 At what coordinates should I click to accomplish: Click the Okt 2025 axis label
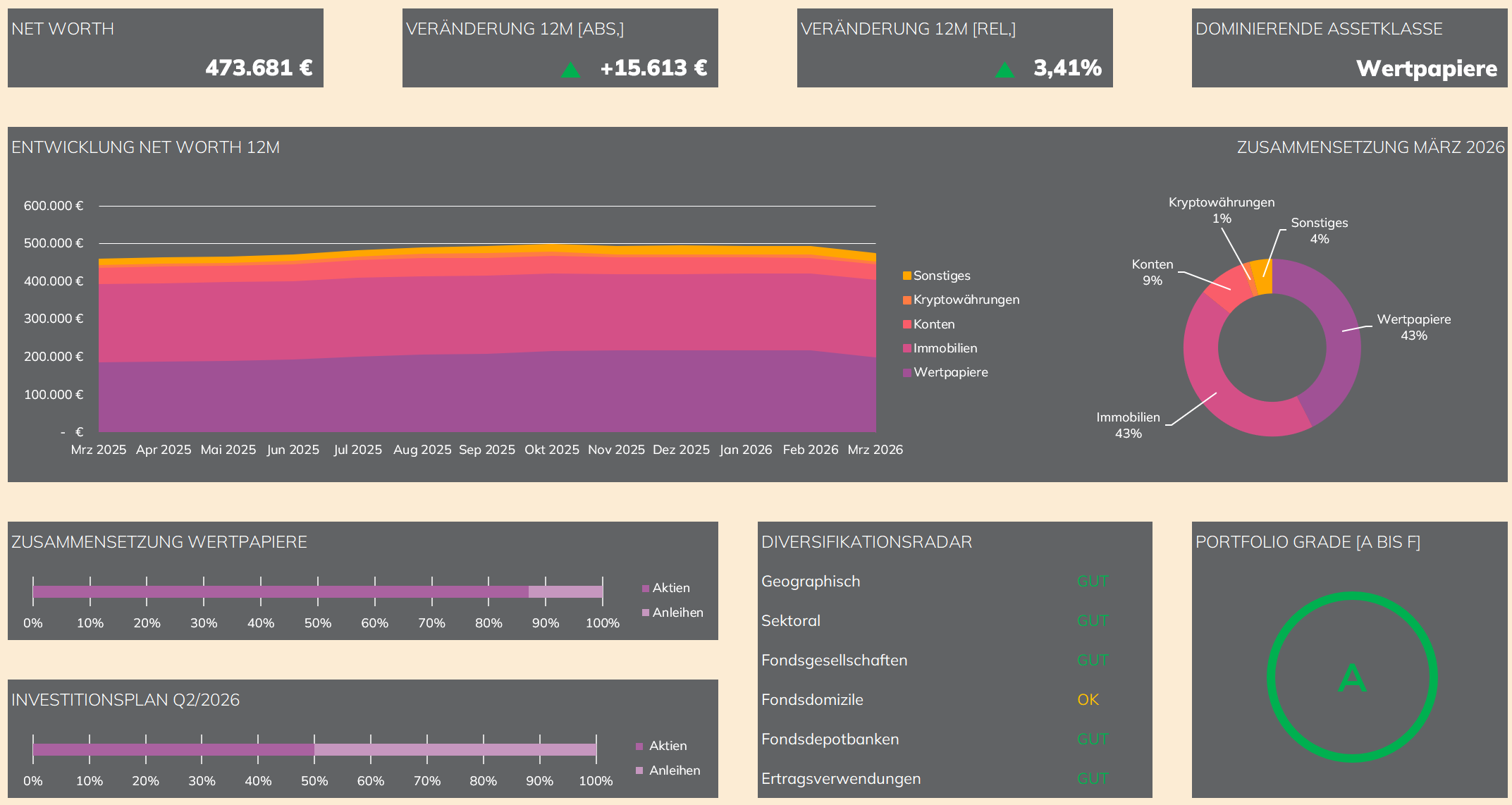point(551,450)
